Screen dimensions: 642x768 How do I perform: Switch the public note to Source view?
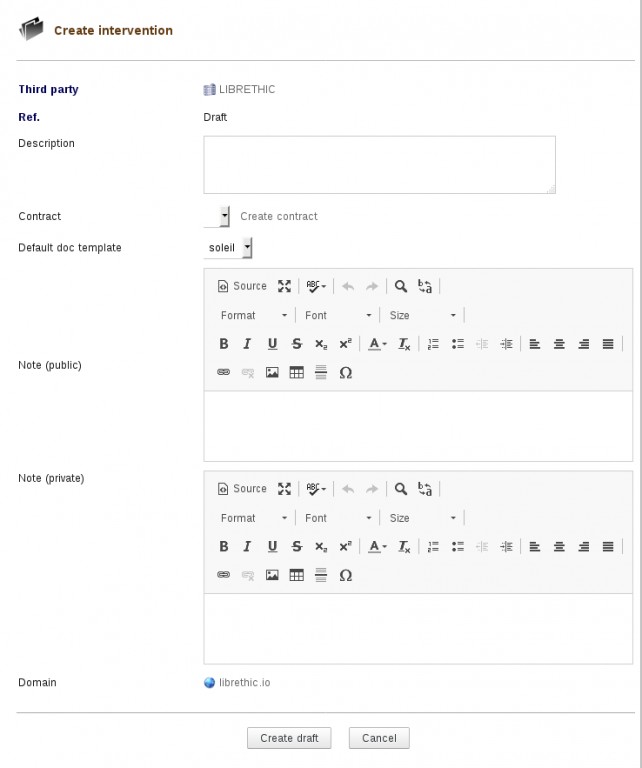pyautogui.click(x=242, y=286)
